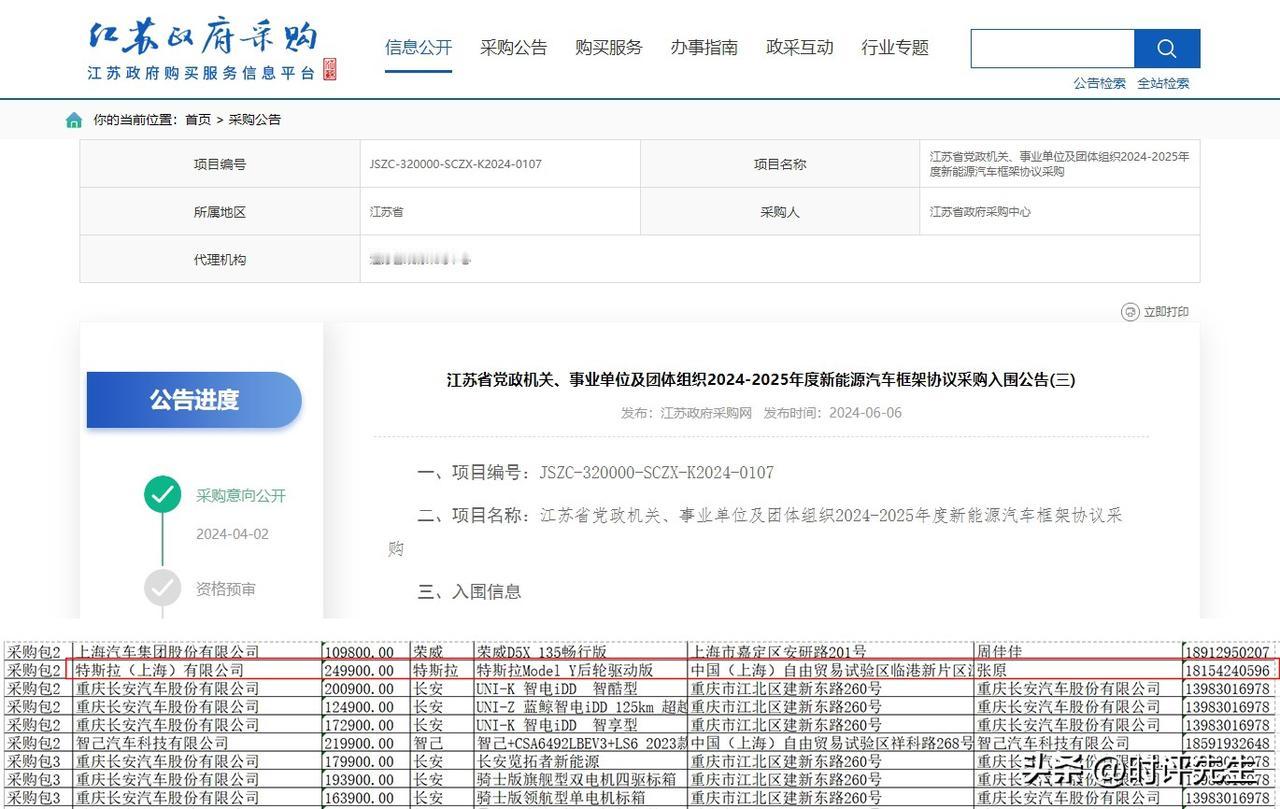1280x809 pixels.
Task: Click the step date 2024-04-02
Action: click(x=232, y=534)
